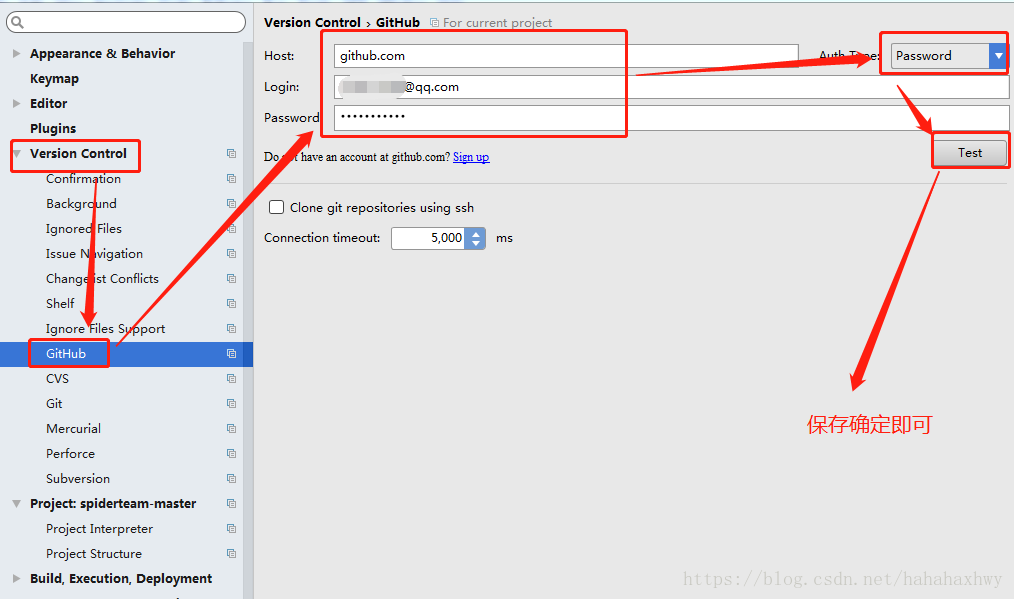
Task: Open Perforce settings page
Action: pos(70,453)
